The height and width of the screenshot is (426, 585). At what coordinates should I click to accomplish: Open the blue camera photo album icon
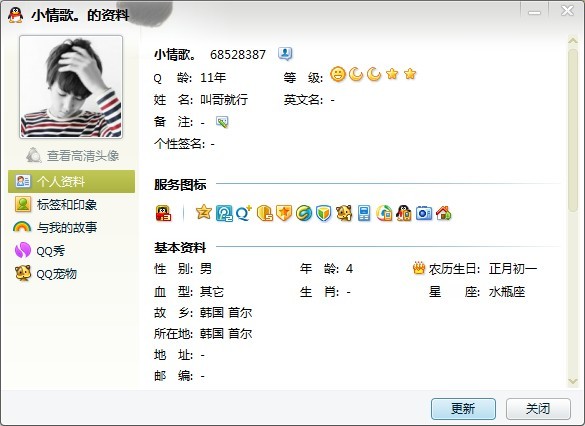coord(424,213)
